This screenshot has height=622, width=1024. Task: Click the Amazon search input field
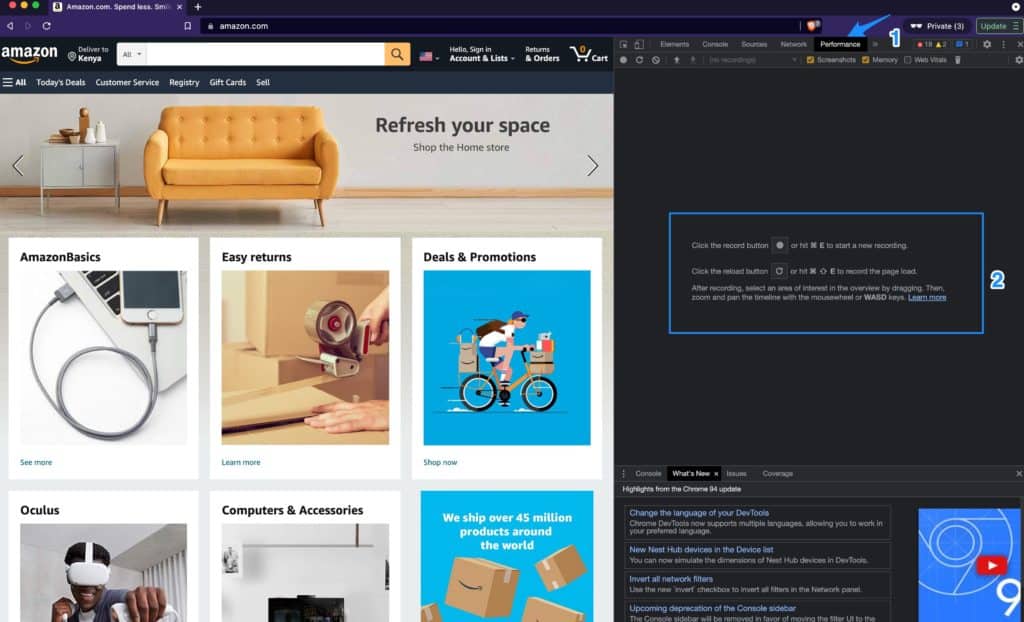(265, 54)
